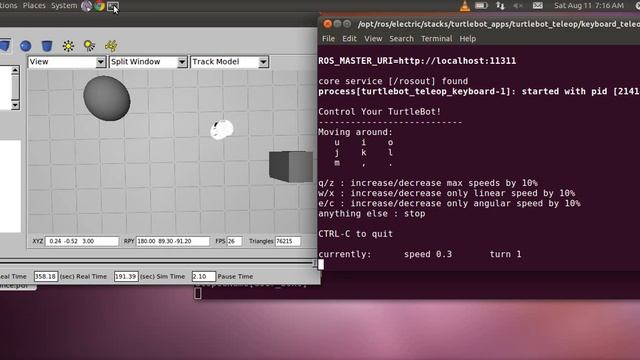Close the terminal window
The width and height of the screenshot is (640, 360).
point(327,24)
